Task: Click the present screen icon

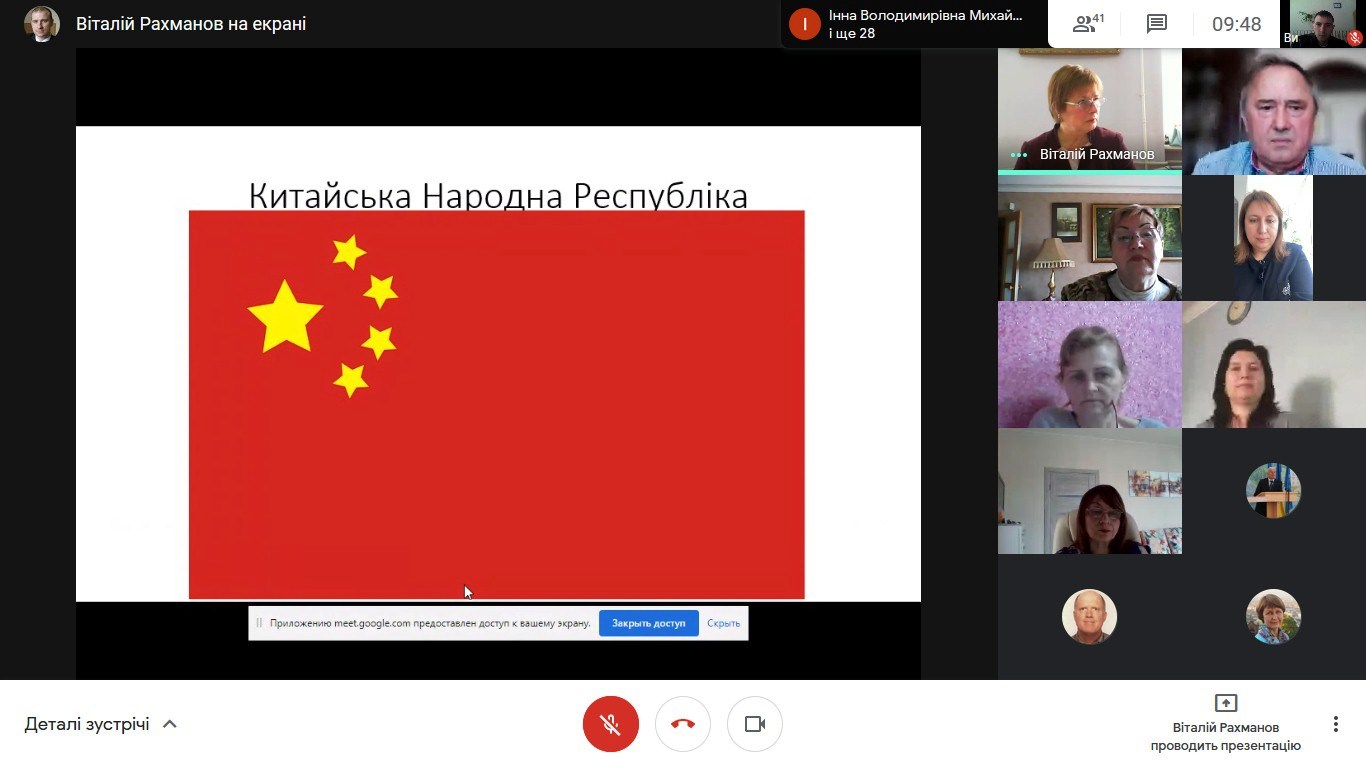Action: tap(1225, 703)
